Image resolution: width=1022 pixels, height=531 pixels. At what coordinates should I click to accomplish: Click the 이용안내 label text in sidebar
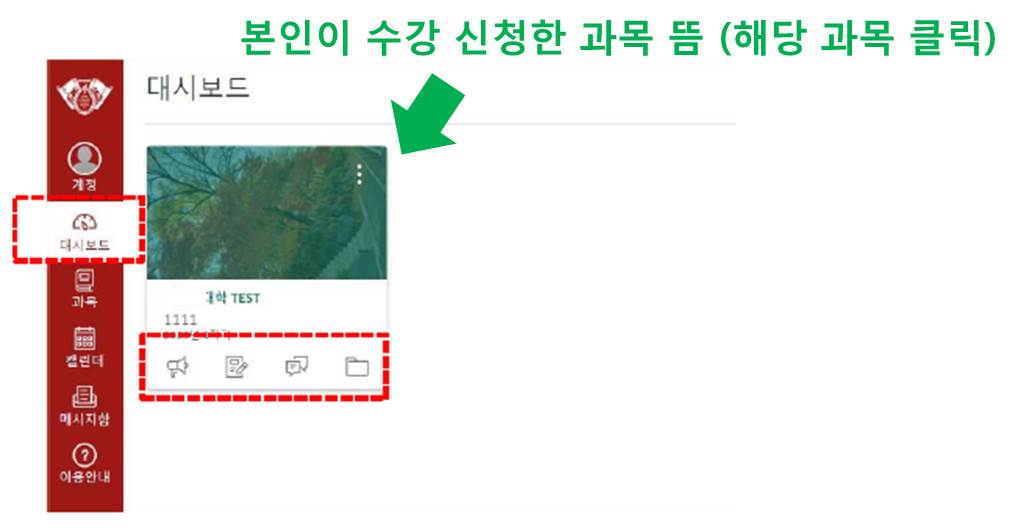coord(85,477)
